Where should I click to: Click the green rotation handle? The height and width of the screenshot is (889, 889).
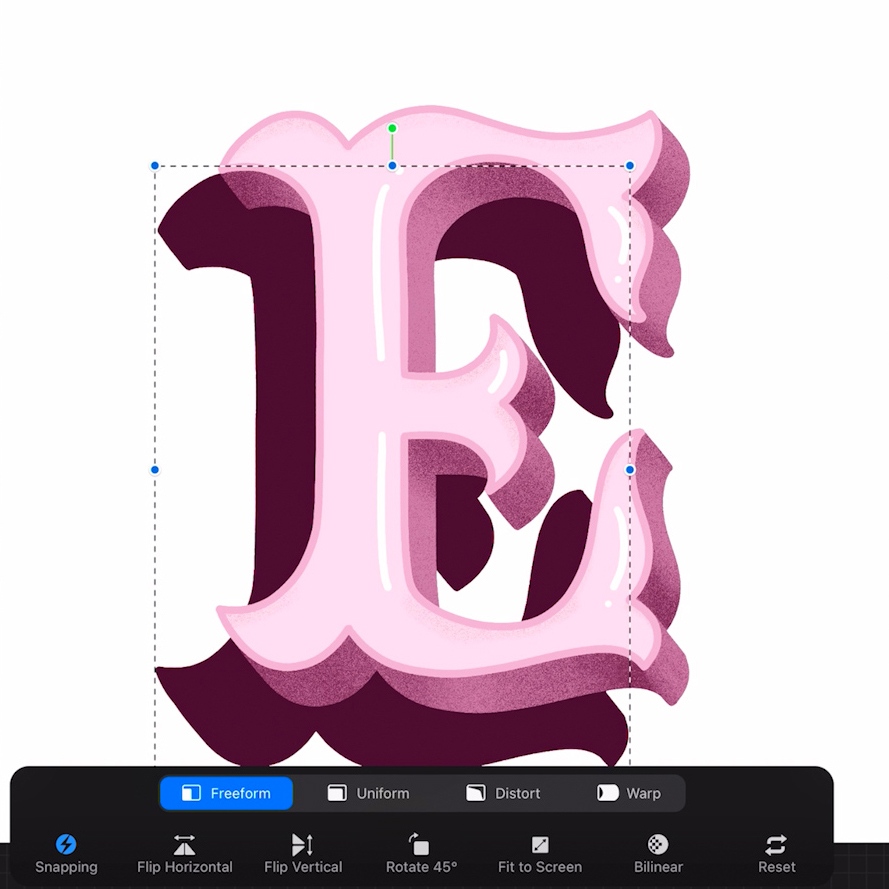pos(392,129)
